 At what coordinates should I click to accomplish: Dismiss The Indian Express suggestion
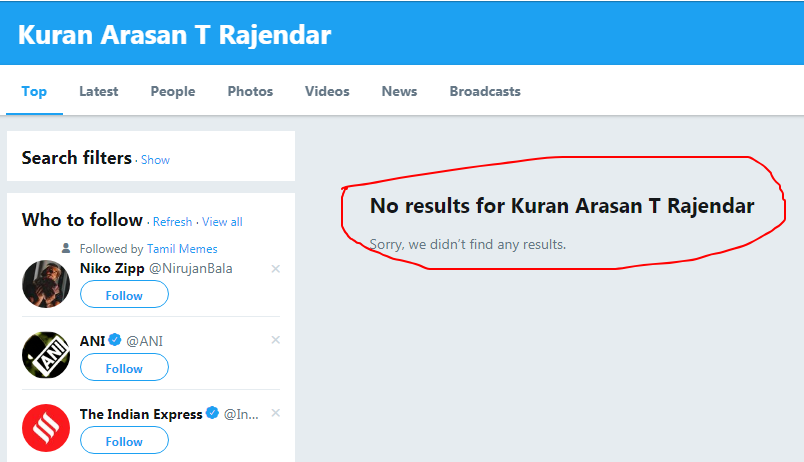pyautogui.click(x=275, y=413)
